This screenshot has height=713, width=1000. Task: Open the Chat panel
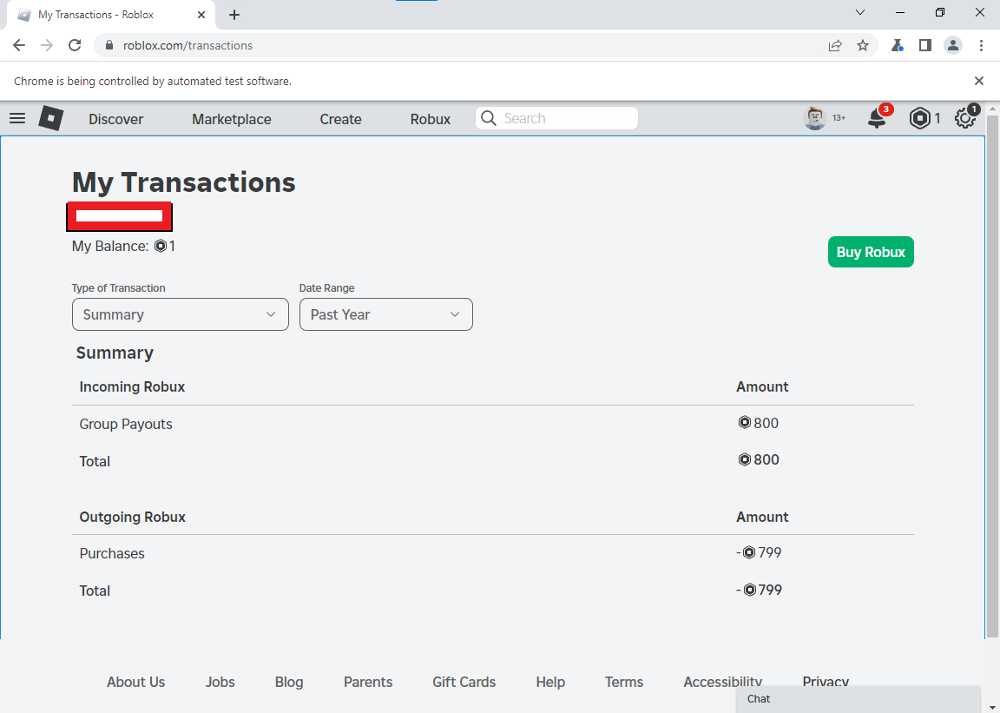[857, 699]
